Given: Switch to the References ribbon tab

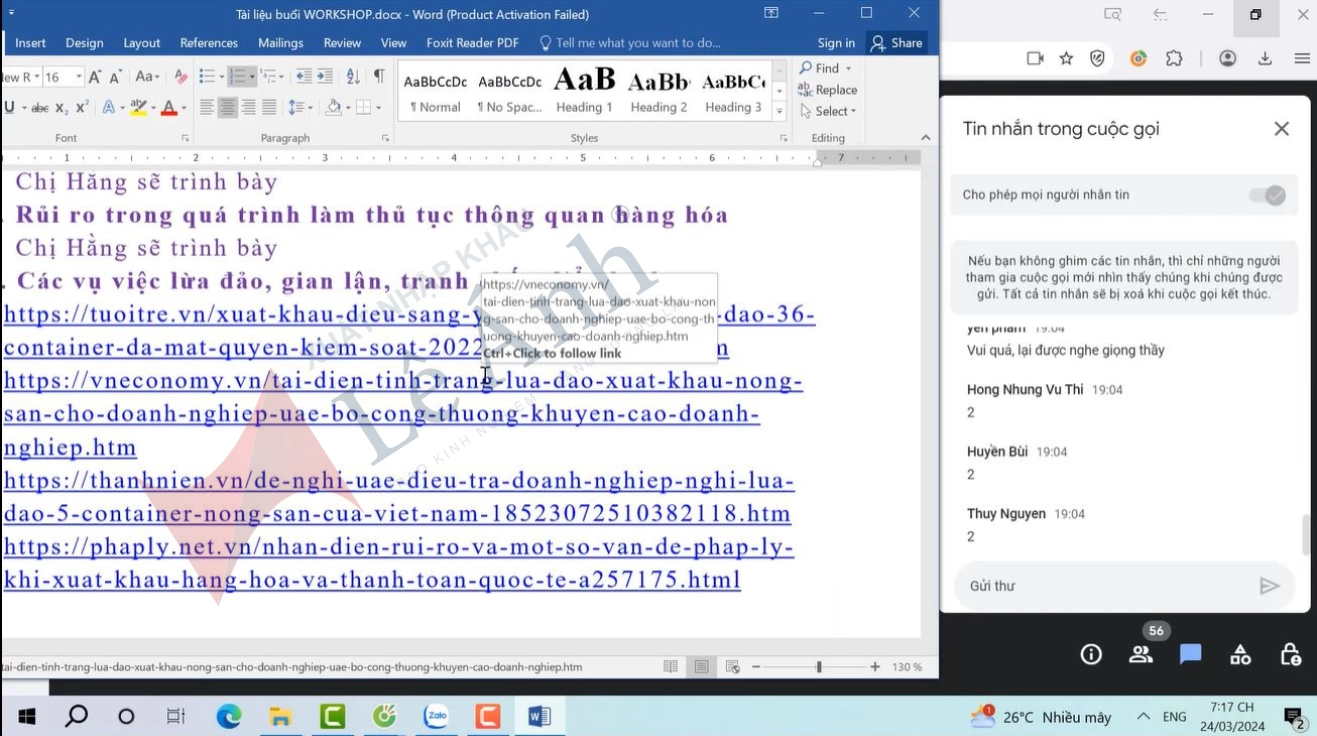Looking at the screenshot, I should point(208,42).
